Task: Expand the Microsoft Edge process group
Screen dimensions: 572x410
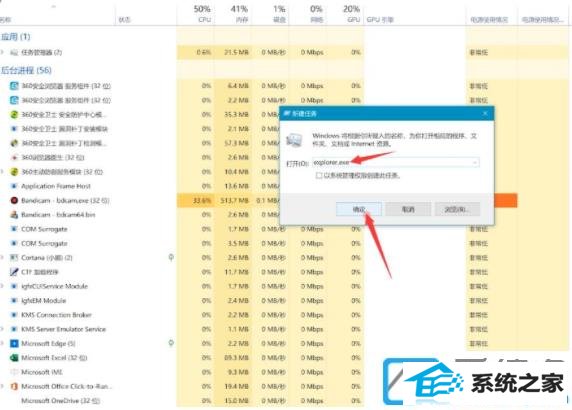Action: (x=2, y=344)
